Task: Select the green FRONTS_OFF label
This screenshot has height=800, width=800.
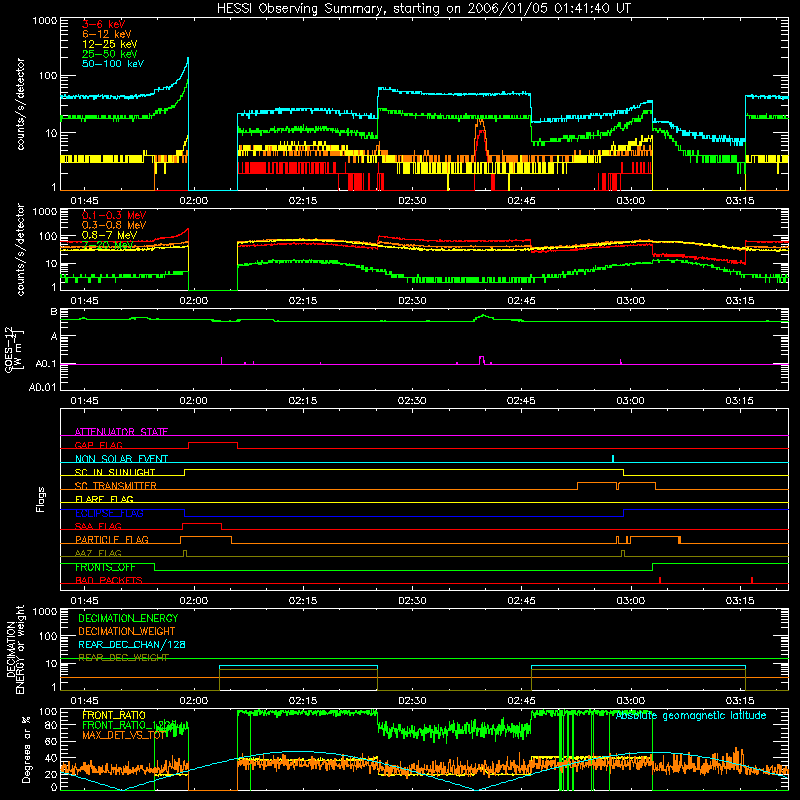Action: (x=105, y=567)
